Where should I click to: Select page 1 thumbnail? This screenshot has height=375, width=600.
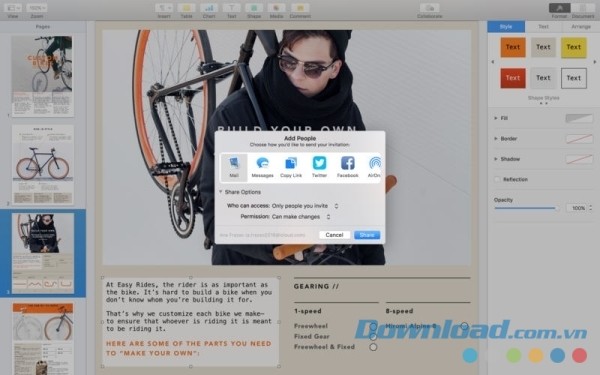tap(42, 77)
